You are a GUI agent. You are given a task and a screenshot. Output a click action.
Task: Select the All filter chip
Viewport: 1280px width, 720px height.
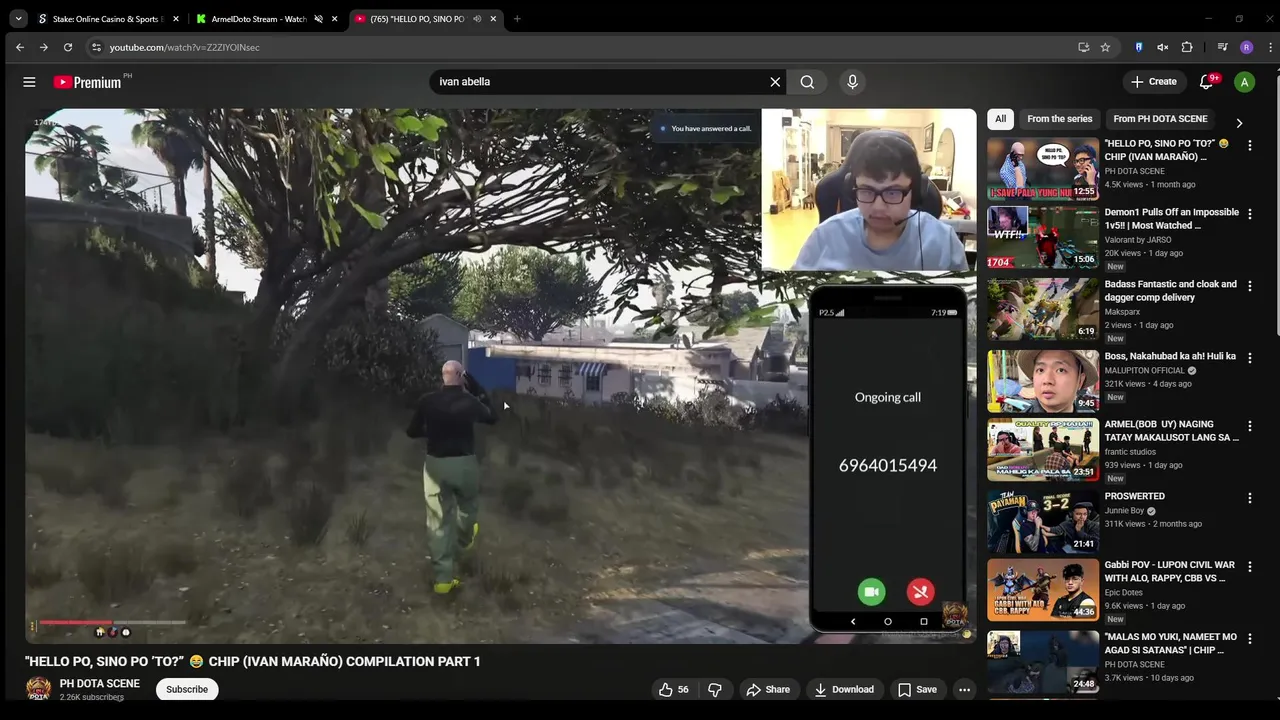1000,119
